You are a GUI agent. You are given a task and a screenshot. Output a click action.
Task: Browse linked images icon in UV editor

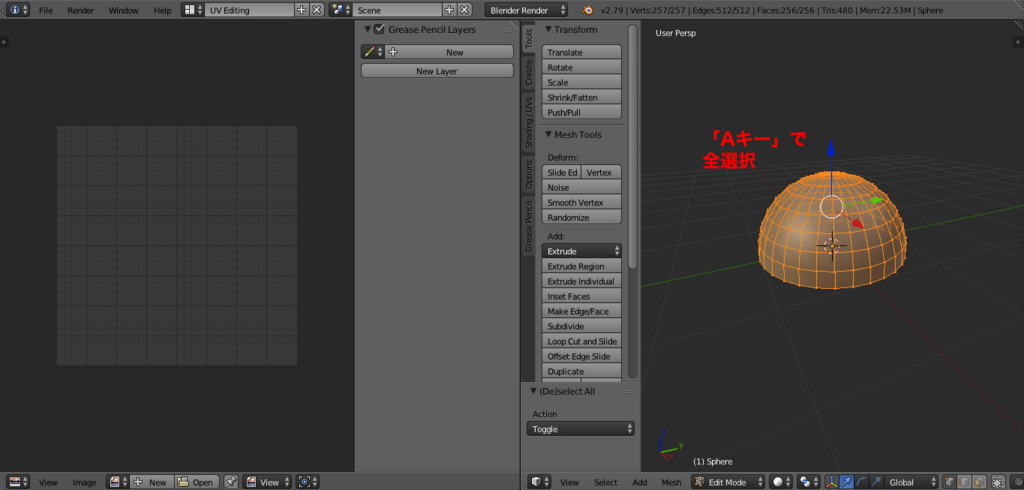point(118,482)
